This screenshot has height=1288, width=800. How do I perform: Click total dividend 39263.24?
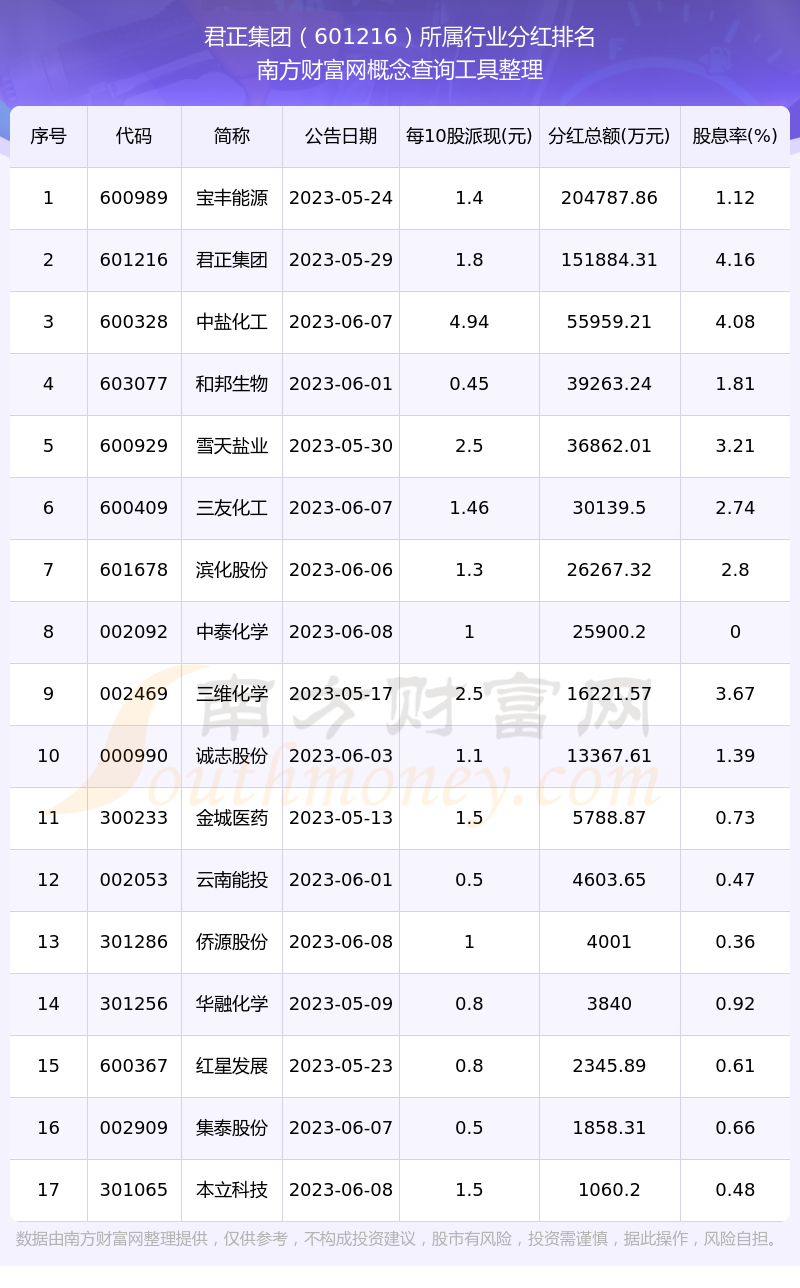[x=610, y=384]
